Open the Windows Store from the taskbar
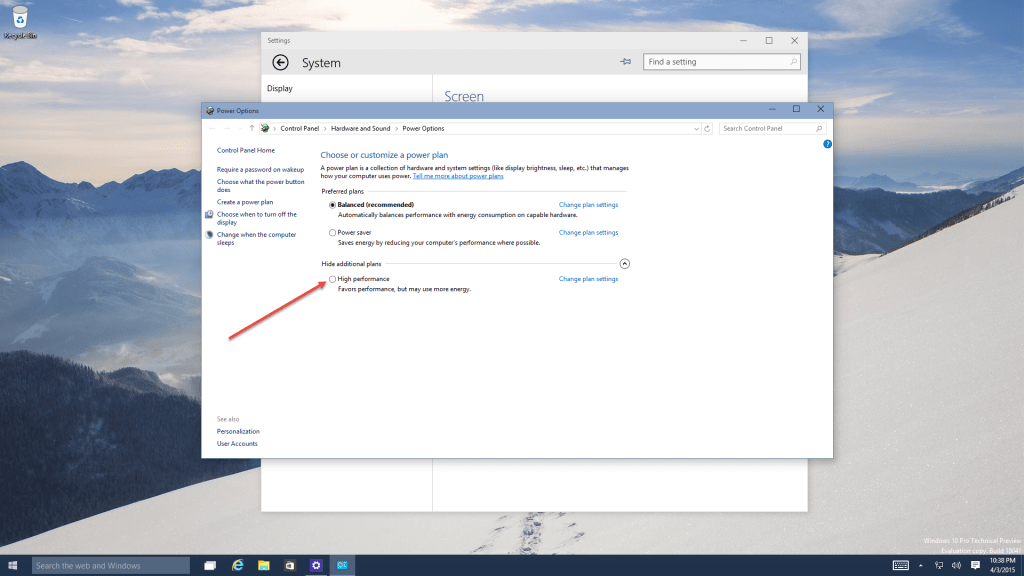Screen dimensions: 1024x576 pos(290,565)
